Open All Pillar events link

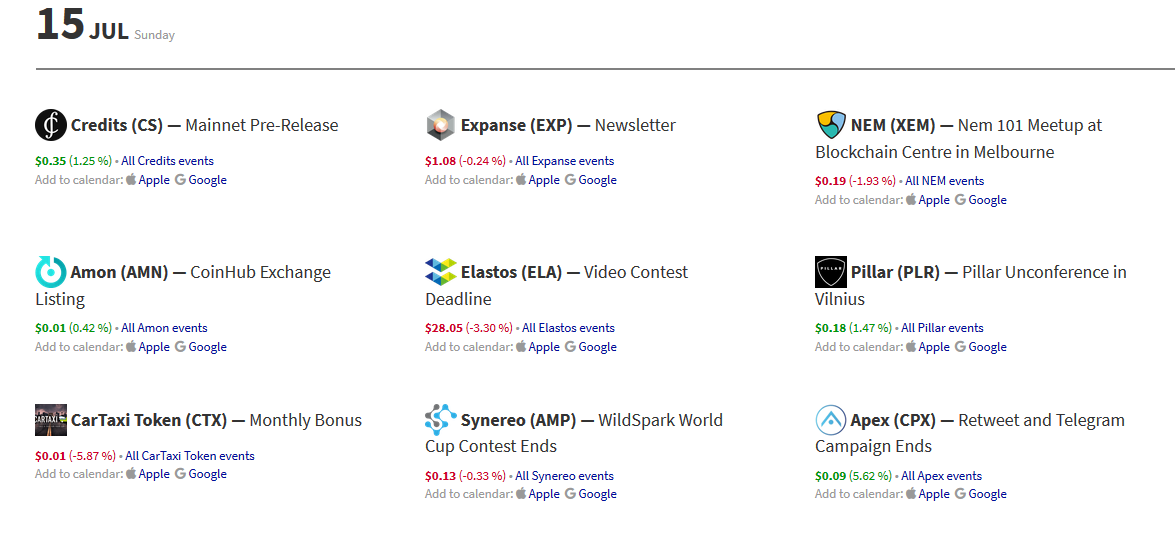(x=942, y=328)
